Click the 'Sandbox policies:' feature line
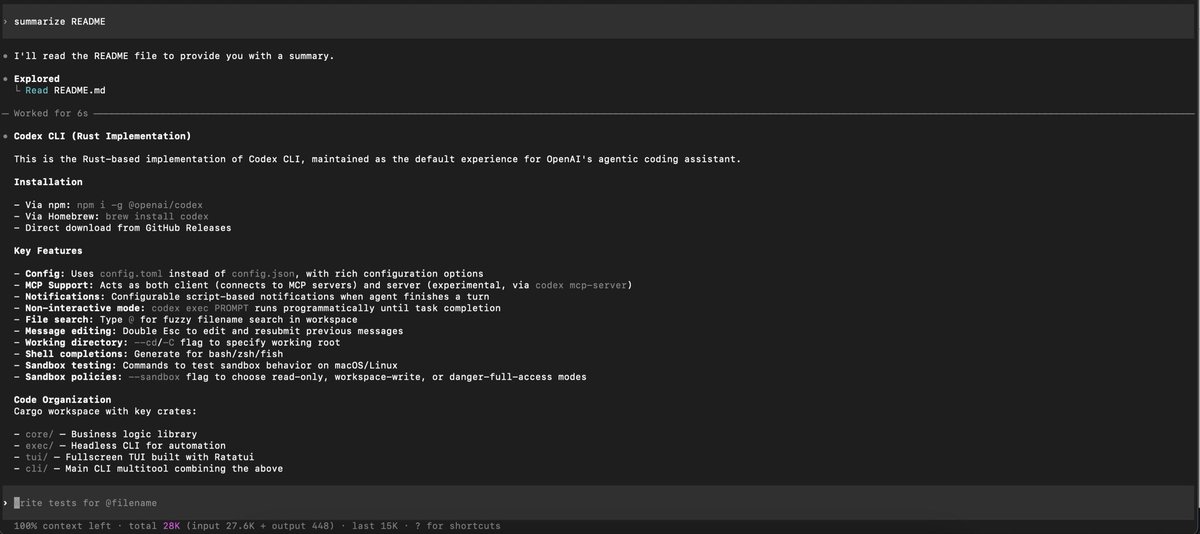The width and height of the screenshot is (1200, 534). click(300, 377)
